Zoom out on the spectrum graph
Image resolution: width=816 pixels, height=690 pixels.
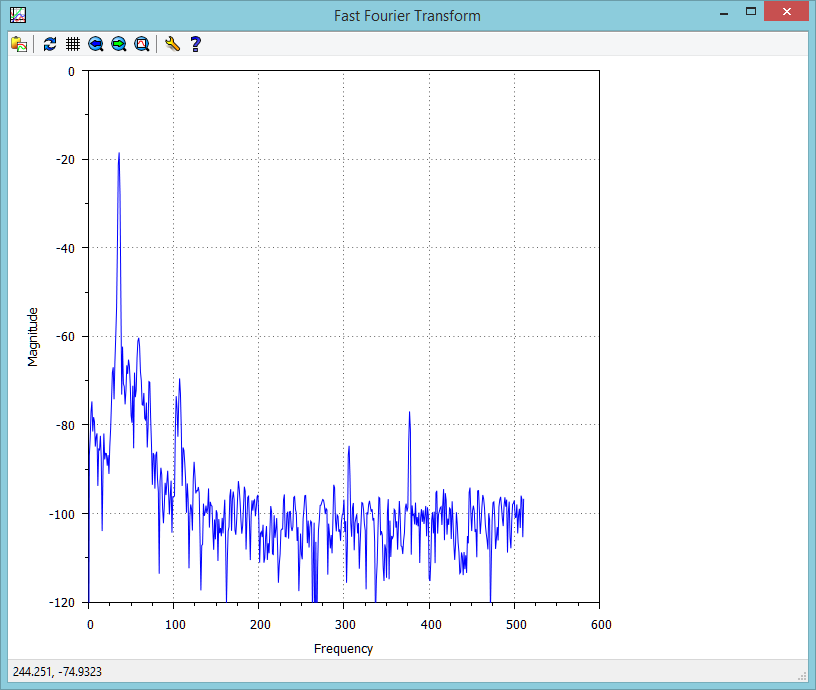click(x=94, y=43)
